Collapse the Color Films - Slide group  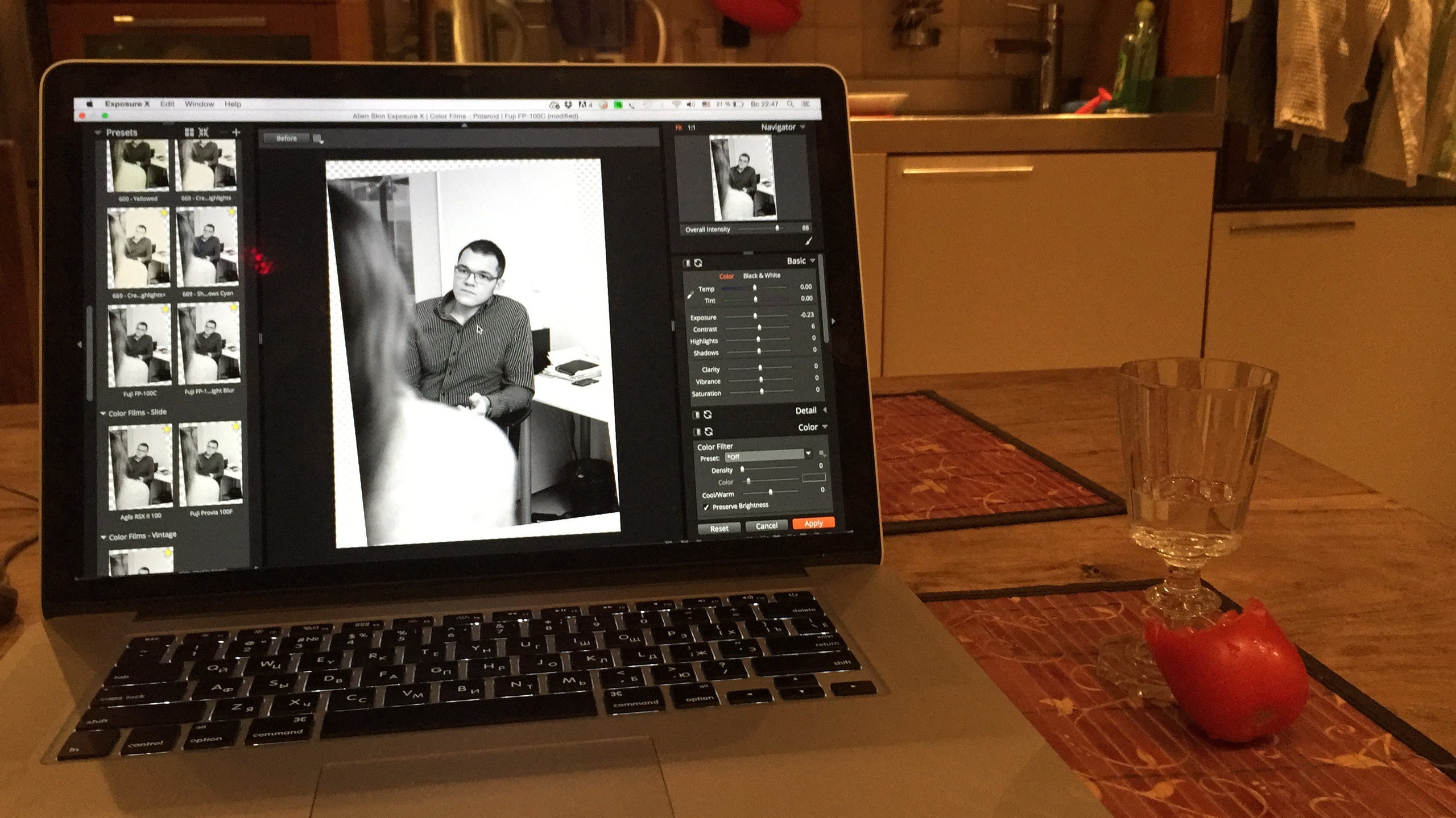pyautogui.click(x=104, y=413)
